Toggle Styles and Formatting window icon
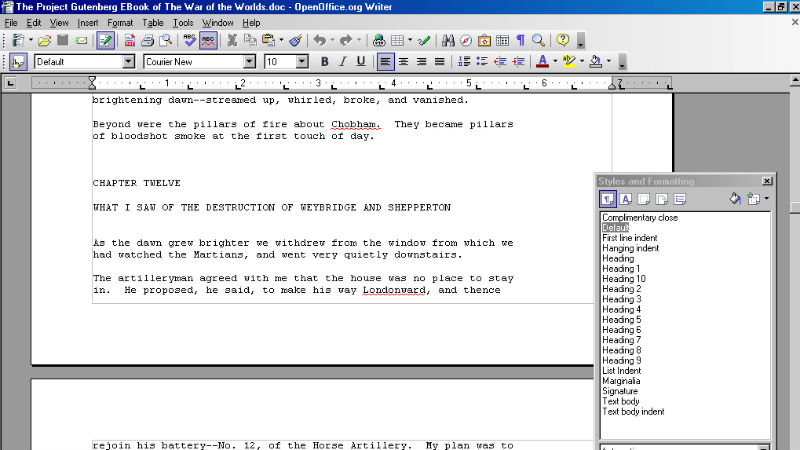Image resolution: width=800 pixels, height=450 pixels. 18,62
